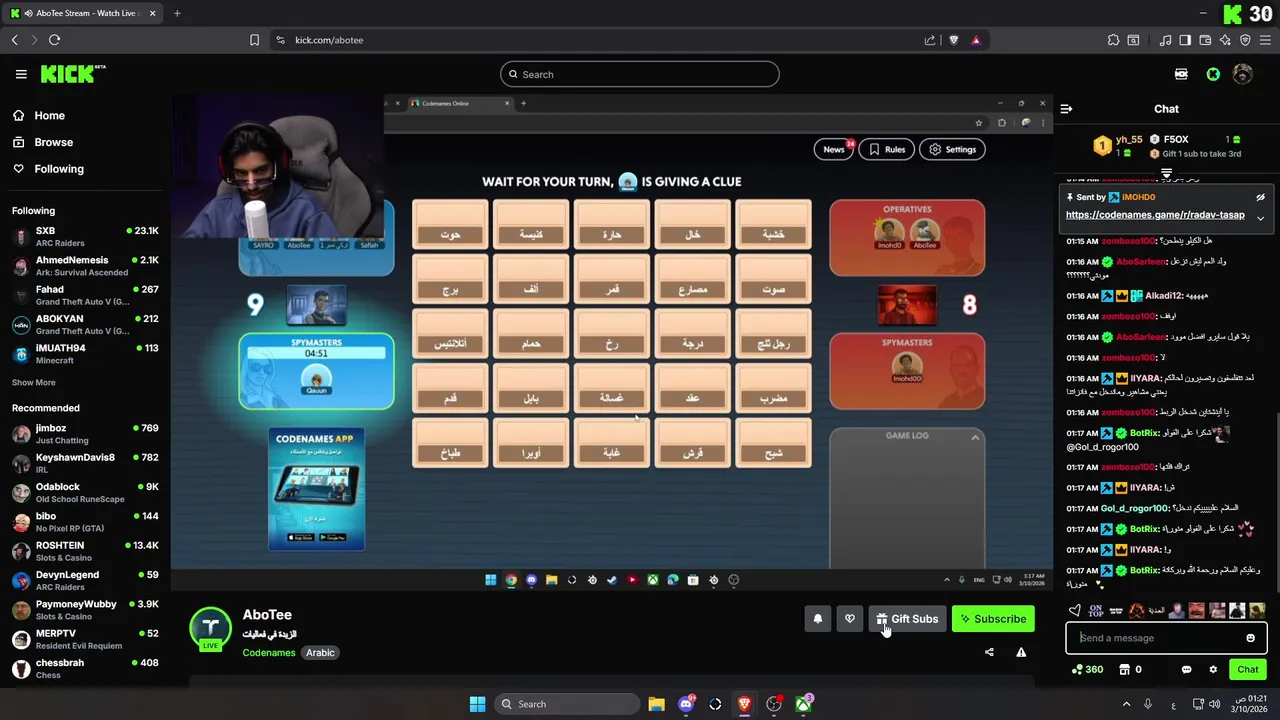Open the user profile avatar menu

click(1243, 74)
